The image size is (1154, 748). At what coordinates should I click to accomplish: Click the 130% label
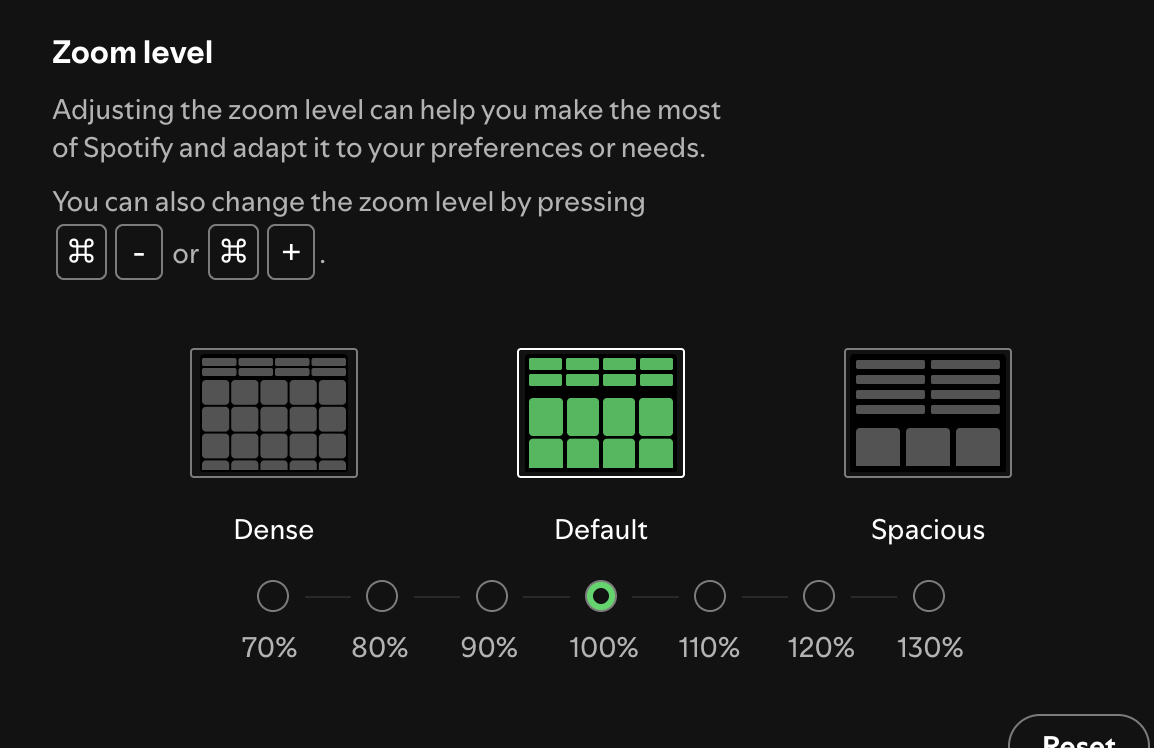930,648
